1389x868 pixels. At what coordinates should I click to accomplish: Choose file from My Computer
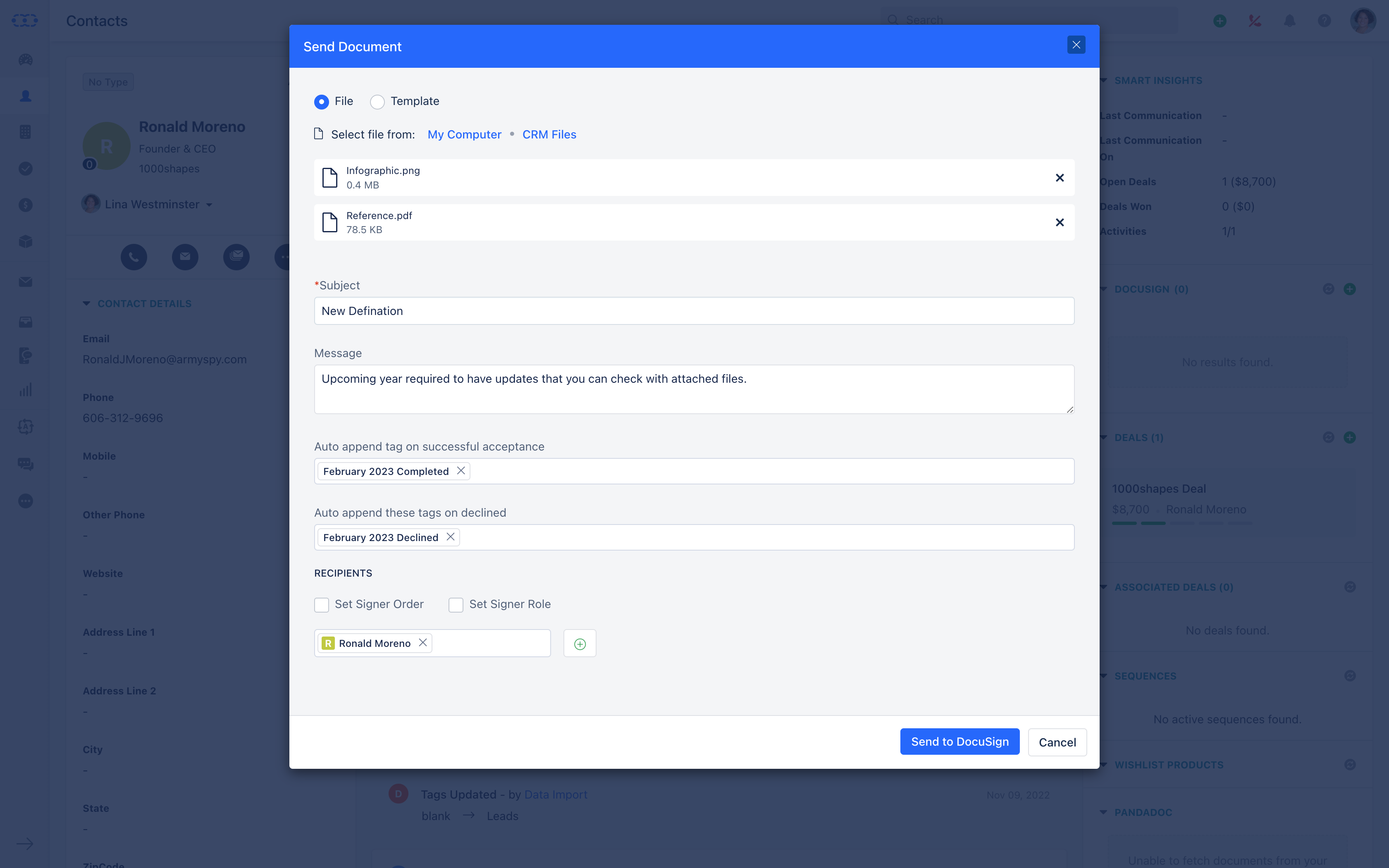click(x=464, y=134)
